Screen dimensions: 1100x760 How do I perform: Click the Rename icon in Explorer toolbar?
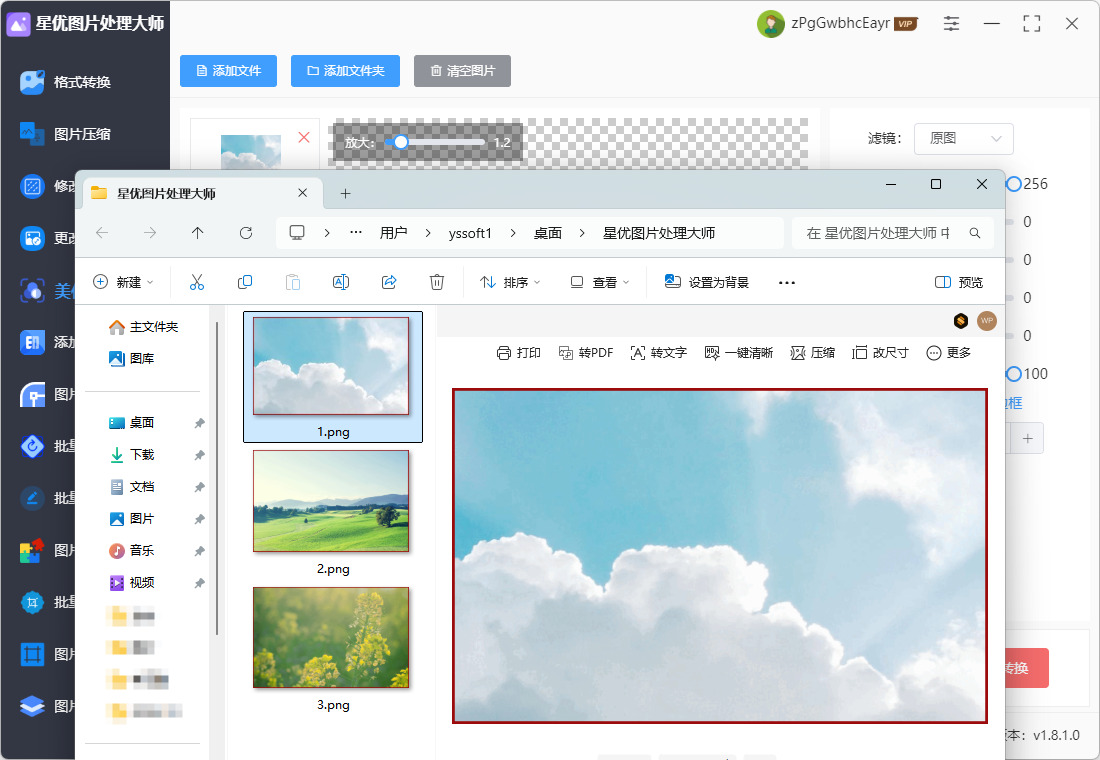[340, 282]
